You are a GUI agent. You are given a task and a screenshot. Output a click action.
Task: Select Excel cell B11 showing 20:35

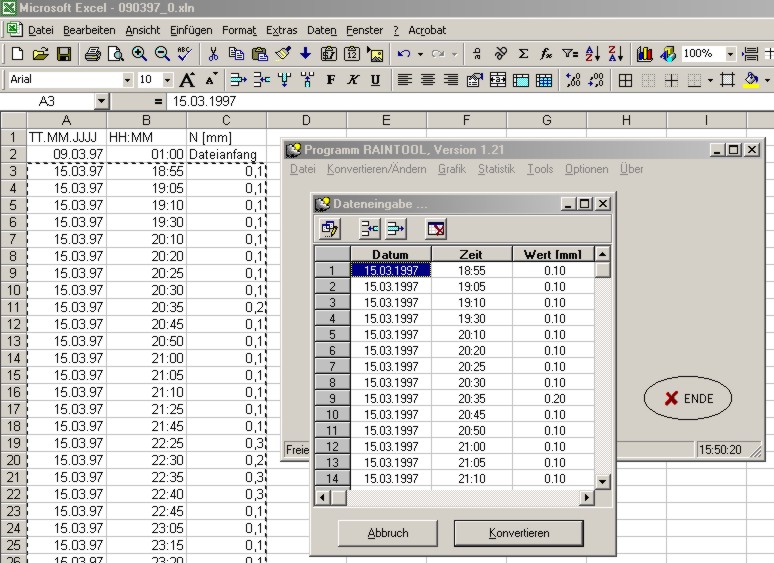pyautogui.click(x=147, y=307)
